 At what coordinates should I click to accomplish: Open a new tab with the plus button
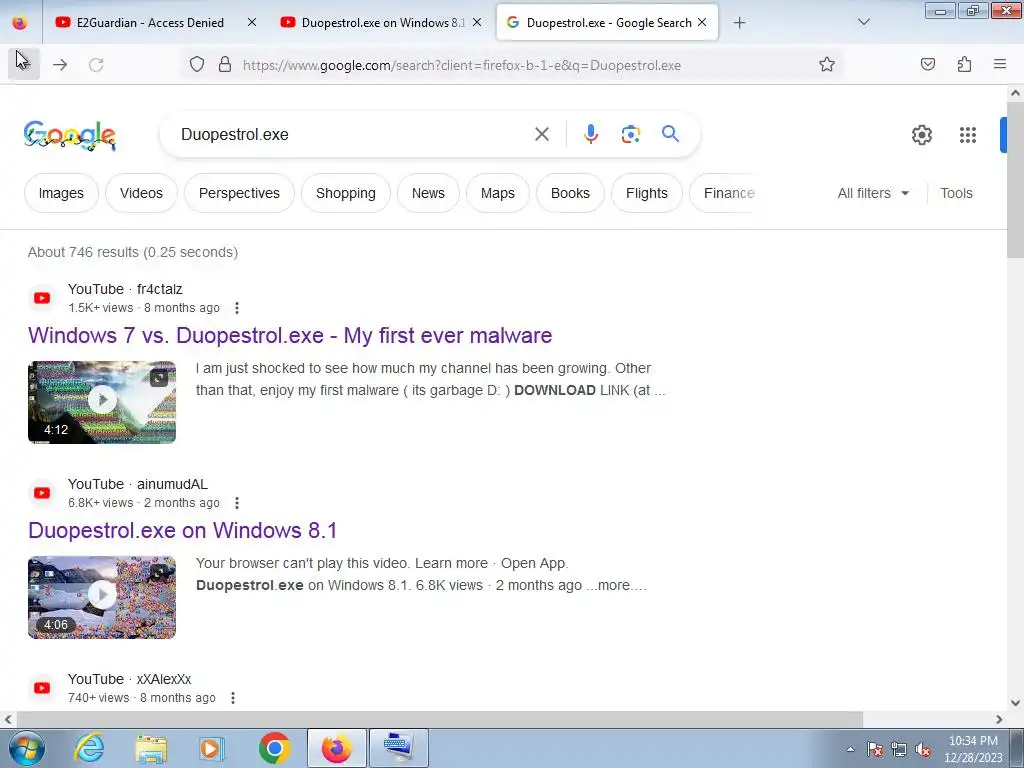(x=739, y=23)
